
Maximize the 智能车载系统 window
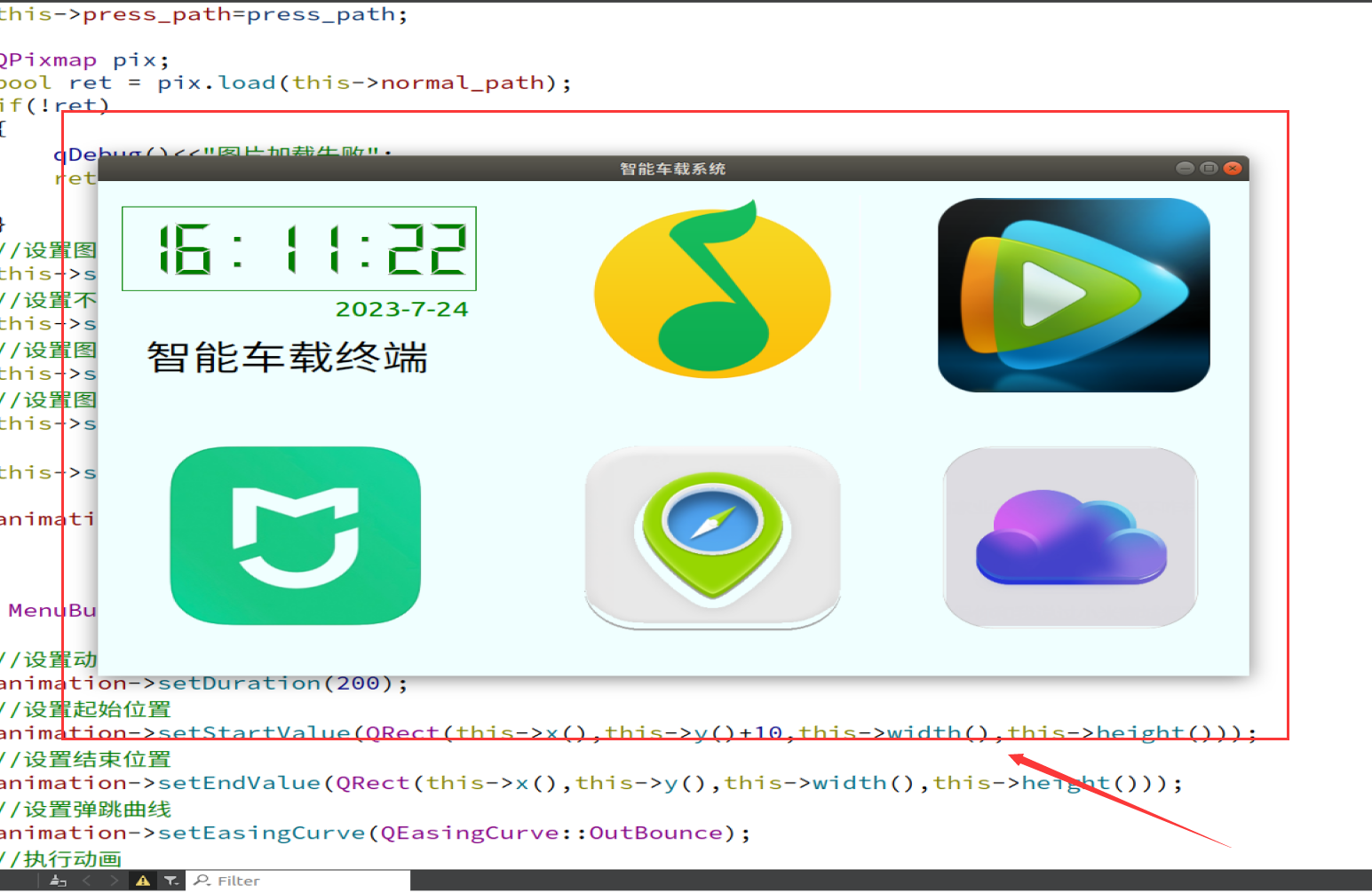coord(1209,169)
